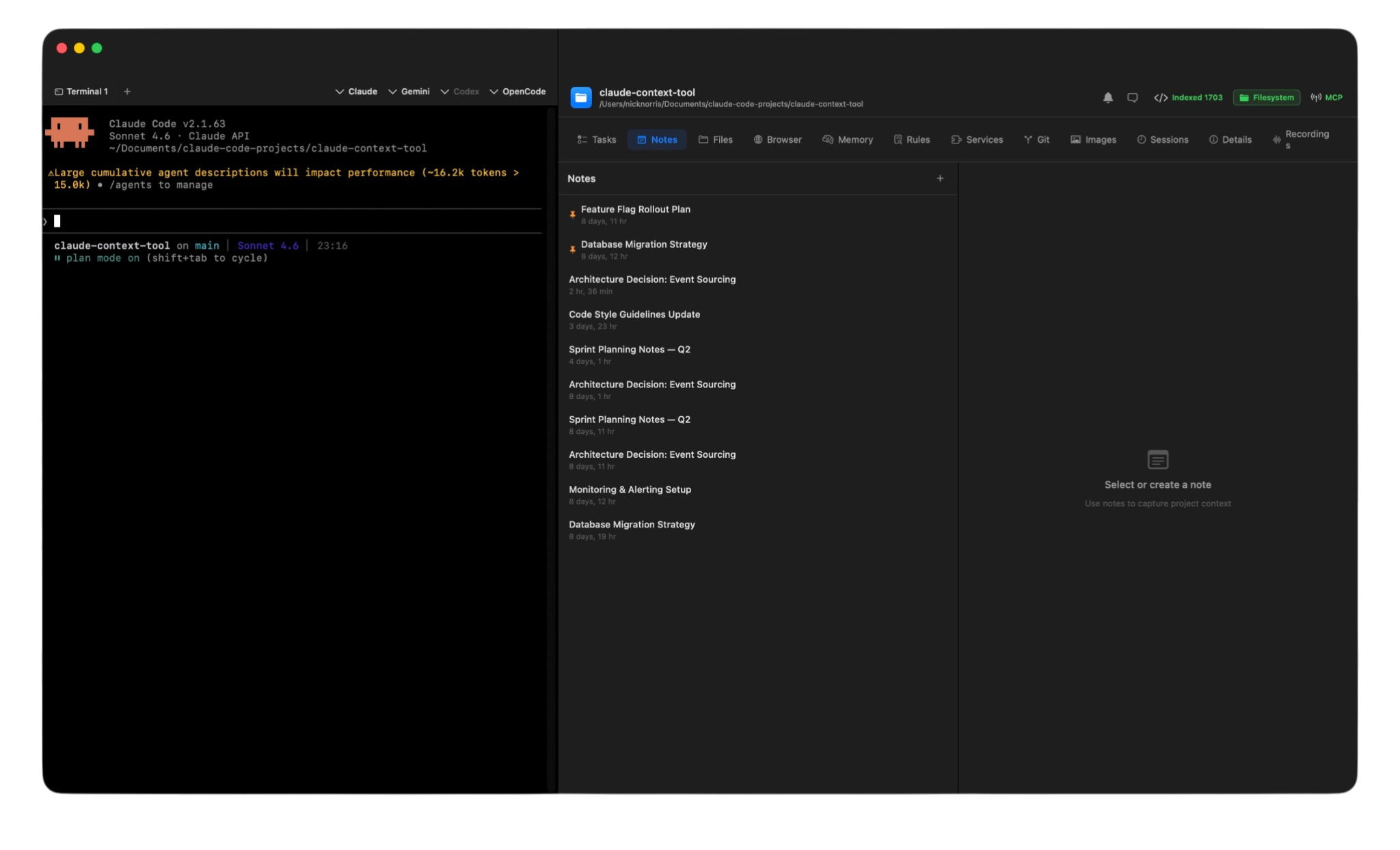Screen dimensions: 1400x850
Task: Open the Git panel icon
Action: pyautogui.click(x=1029, y=139)
